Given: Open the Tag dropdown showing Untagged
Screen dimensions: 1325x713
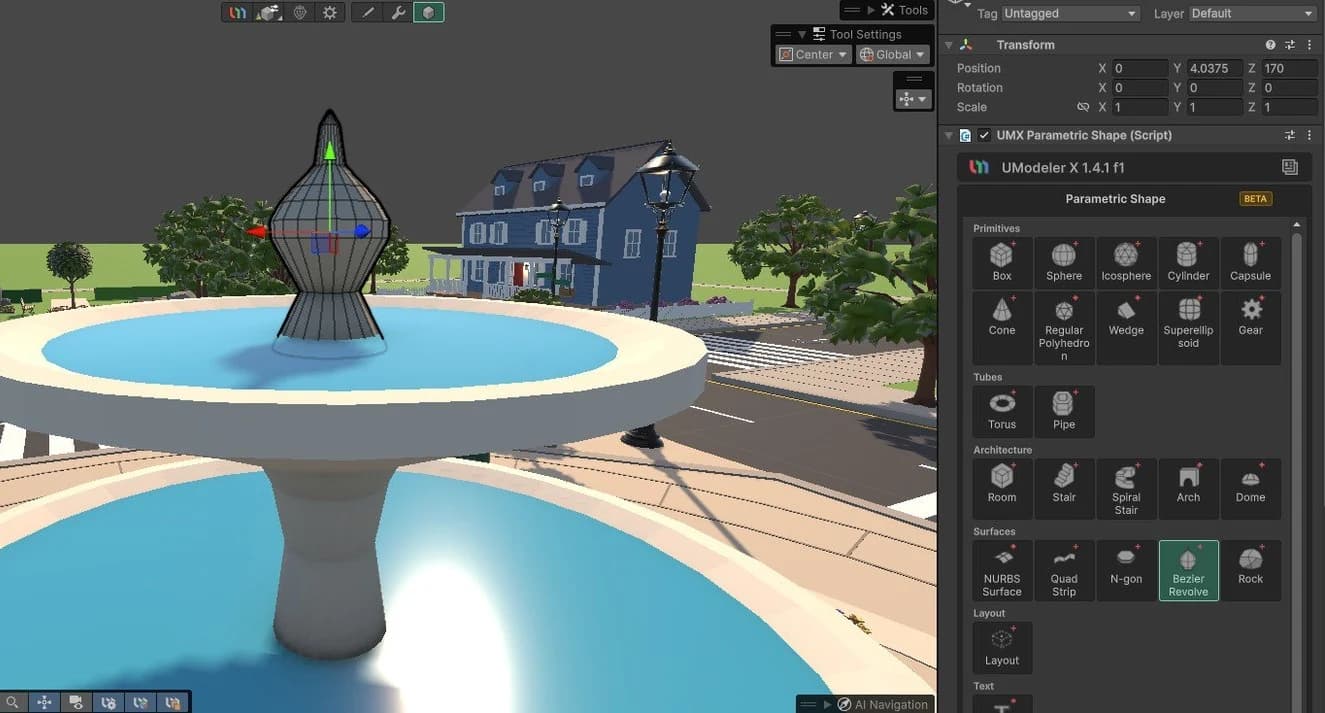Looking at the screenshot, I should tap(1071, 13).
